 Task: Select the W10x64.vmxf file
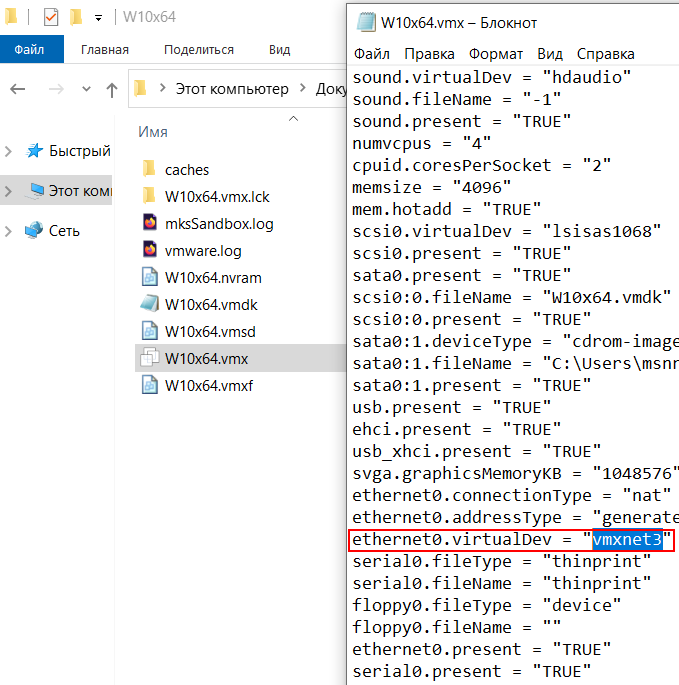tap(208, 385)
